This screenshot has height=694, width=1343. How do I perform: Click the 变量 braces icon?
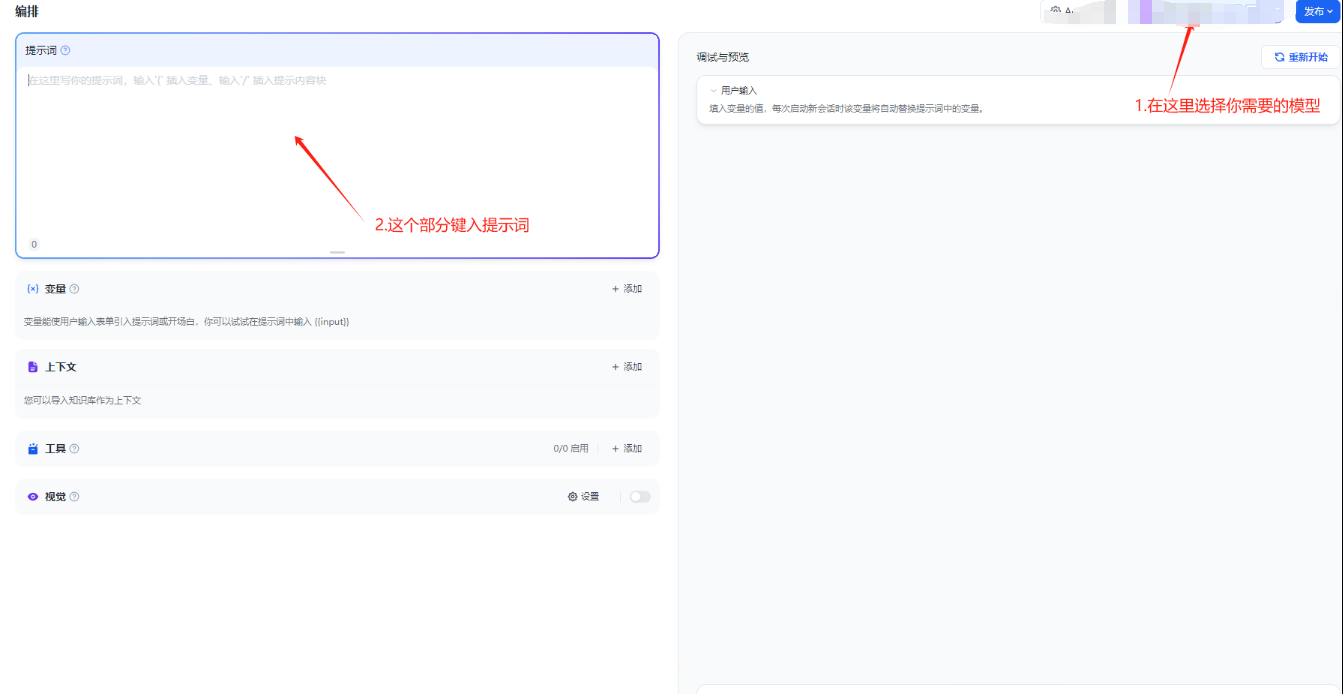click(33, 289)
